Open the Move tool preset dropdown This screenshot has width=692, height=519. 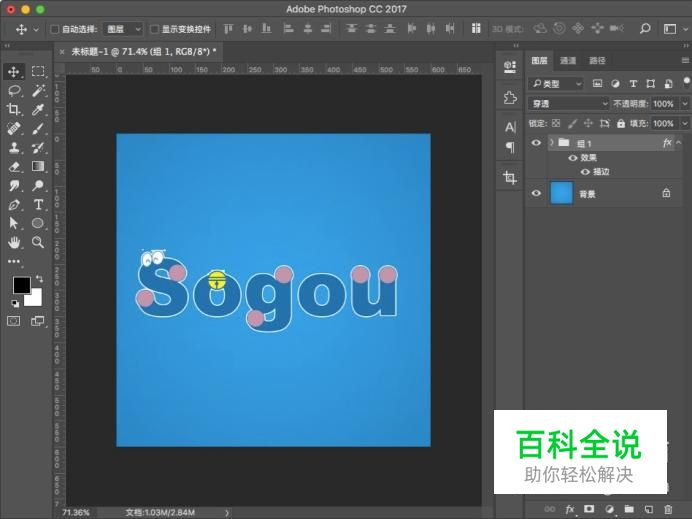point(36,30)
